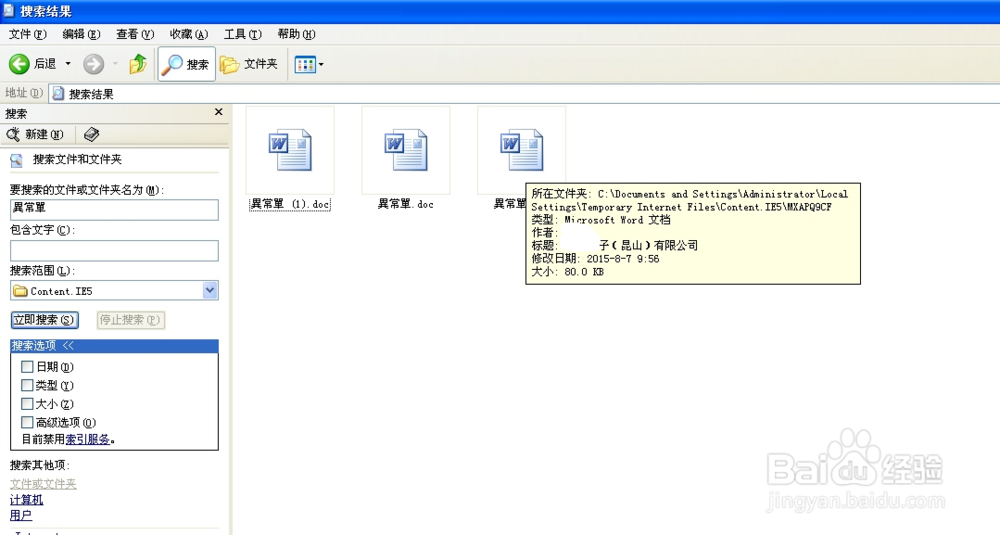Viewport: 1000px width, 535px height.
Task: Click the search assistant book icon
Action: click(x=91, y=135)
